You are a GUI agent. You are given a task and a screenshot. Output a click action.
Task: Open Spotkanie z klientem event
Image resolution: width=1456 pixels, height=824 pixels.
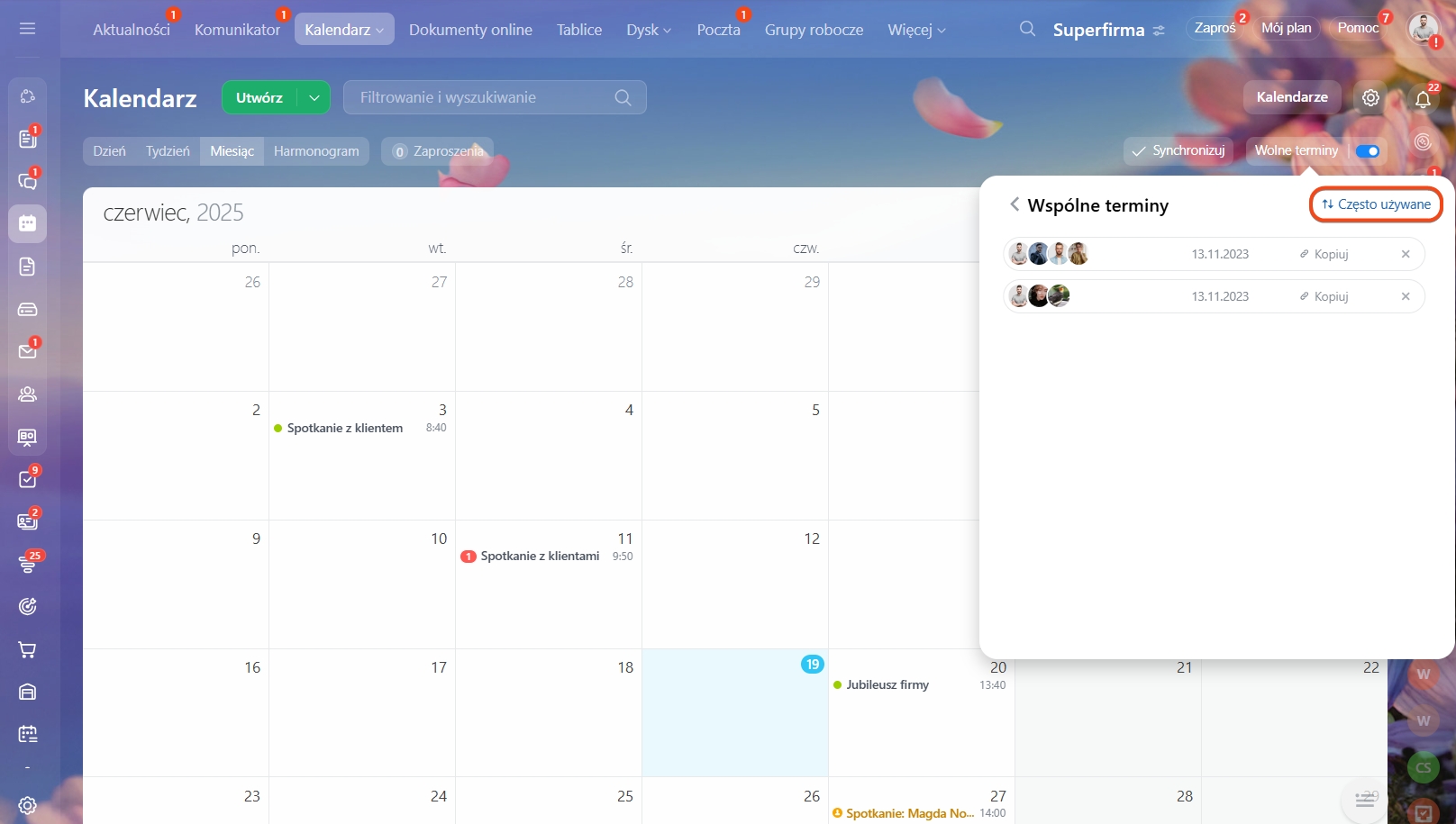point(360,428)
